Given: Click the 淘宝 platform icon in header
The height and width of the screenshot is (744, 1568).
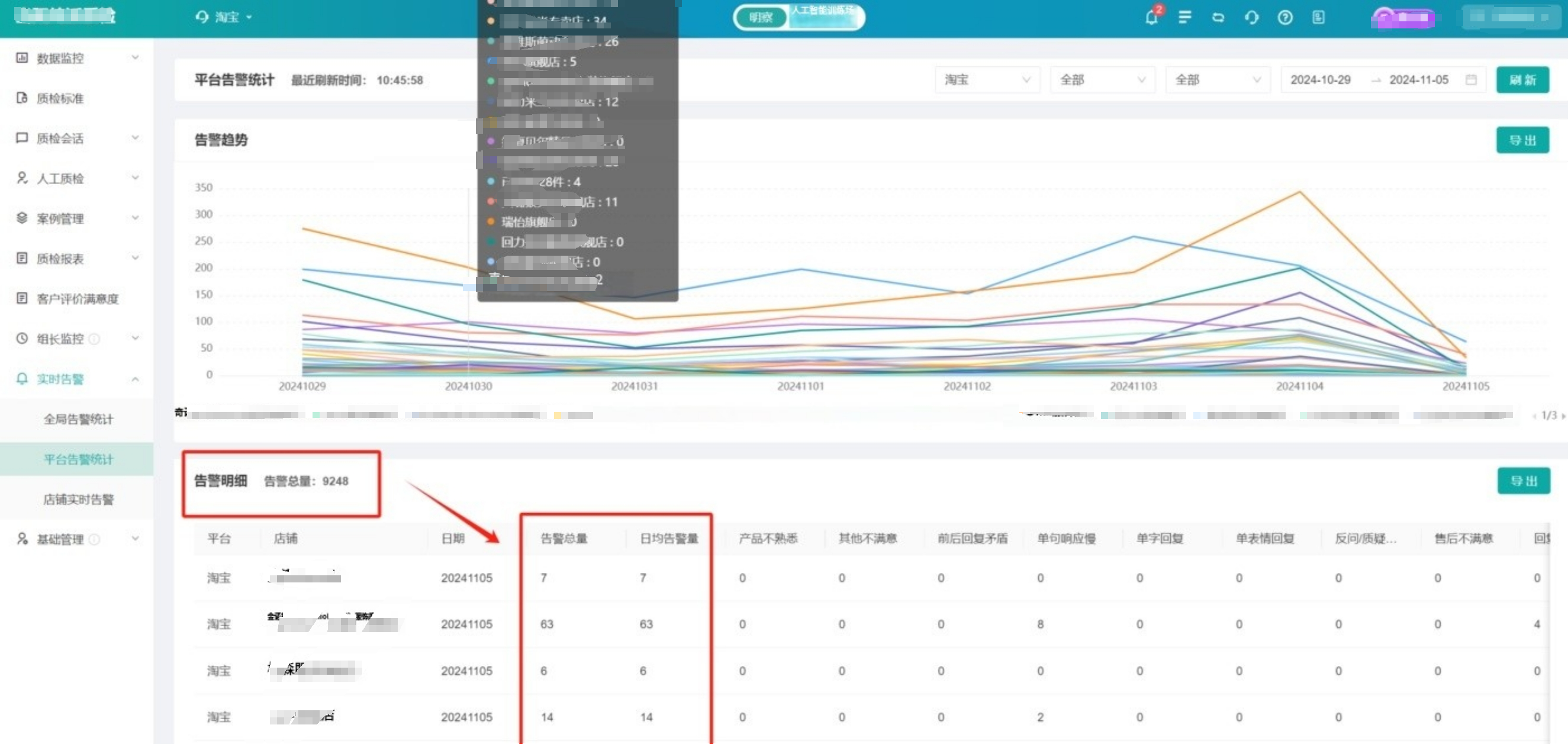Looking at the screenshot, I should (x=202, y=17).
